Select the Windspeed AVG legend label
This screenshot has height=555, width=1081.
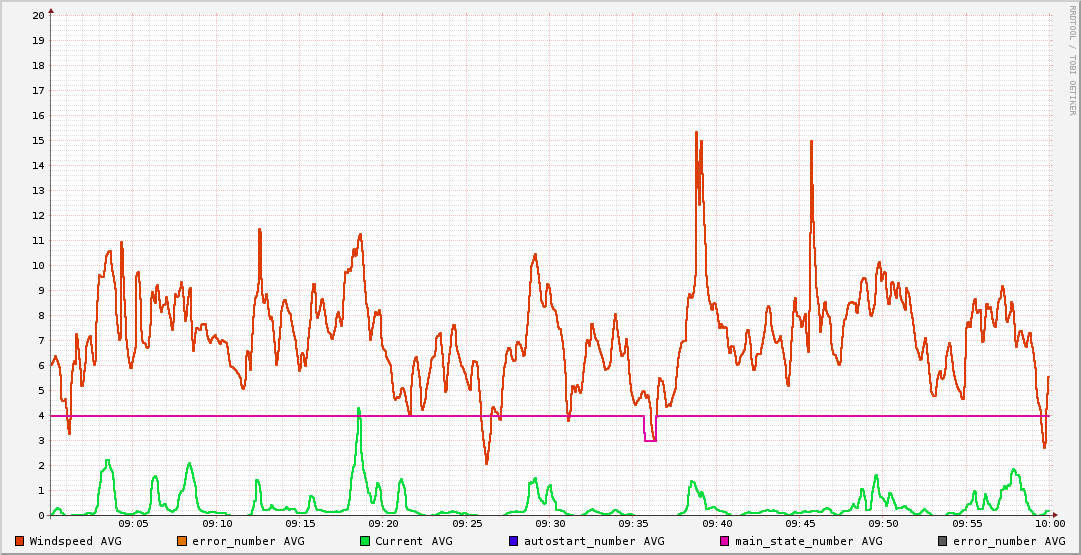tap(75, 541)
